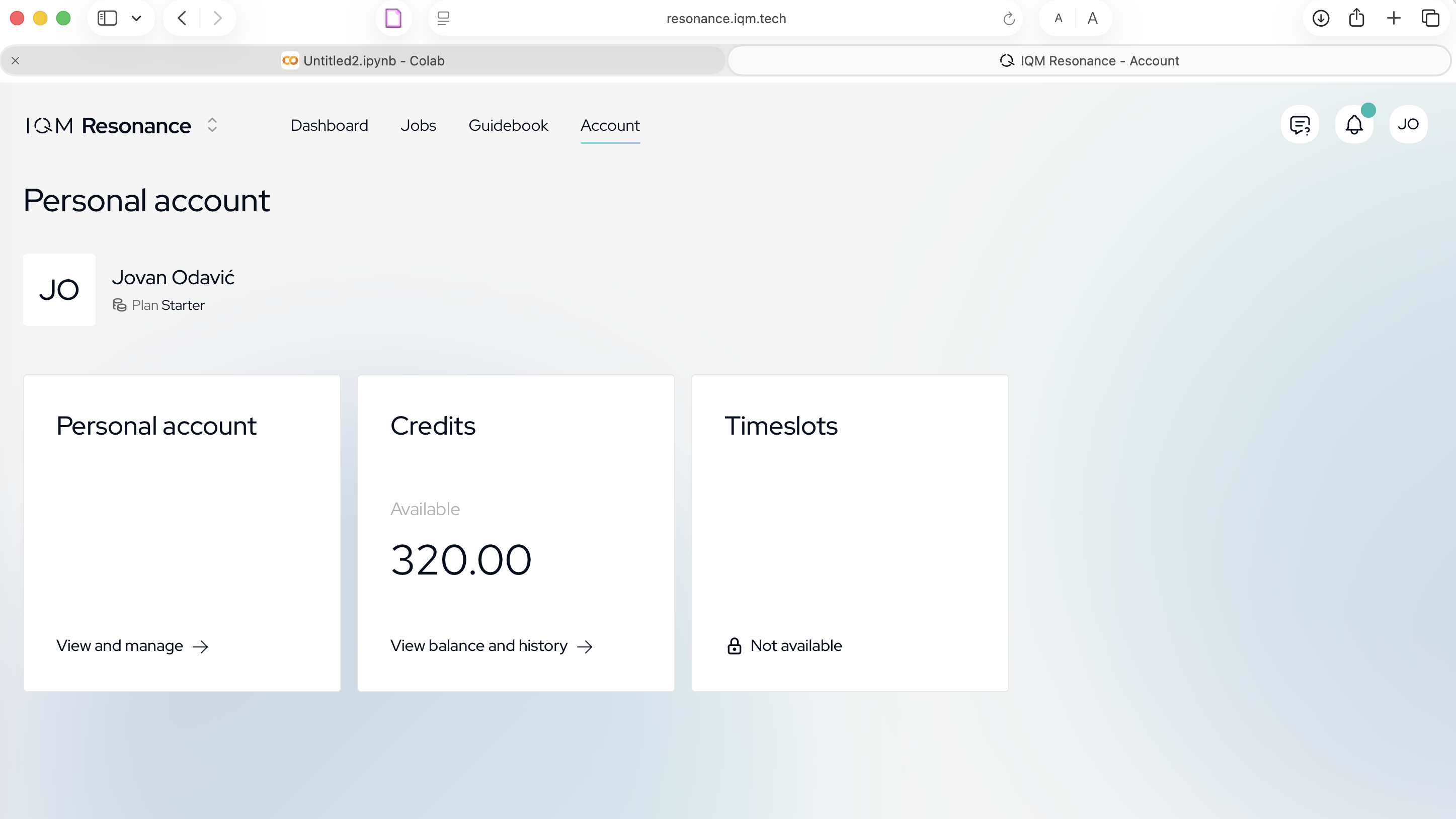
Task: Open the JO user avatar menu
Action: click(x=1408, y=124)
